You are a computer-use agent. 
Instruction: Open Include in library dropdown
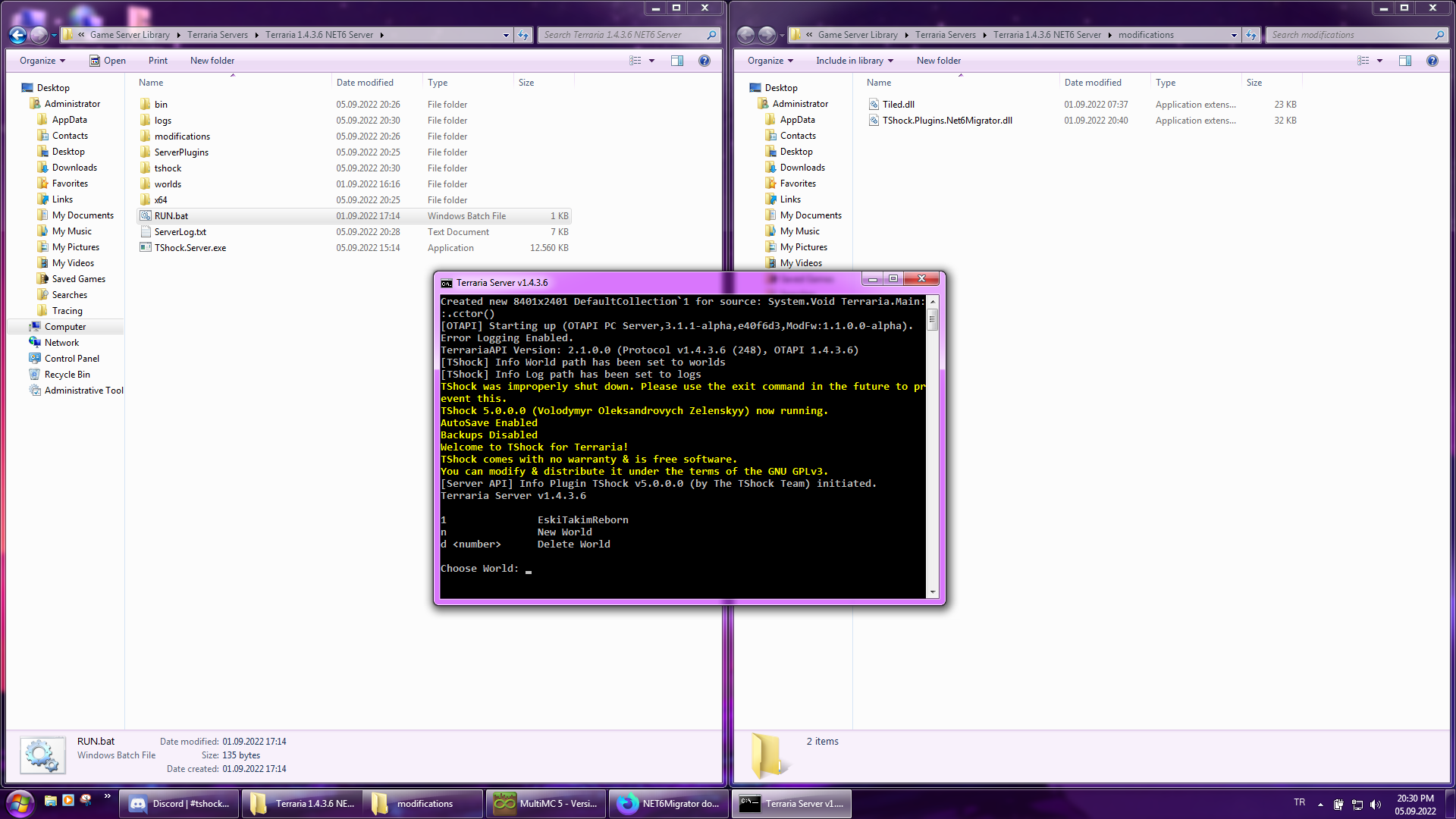855,61
